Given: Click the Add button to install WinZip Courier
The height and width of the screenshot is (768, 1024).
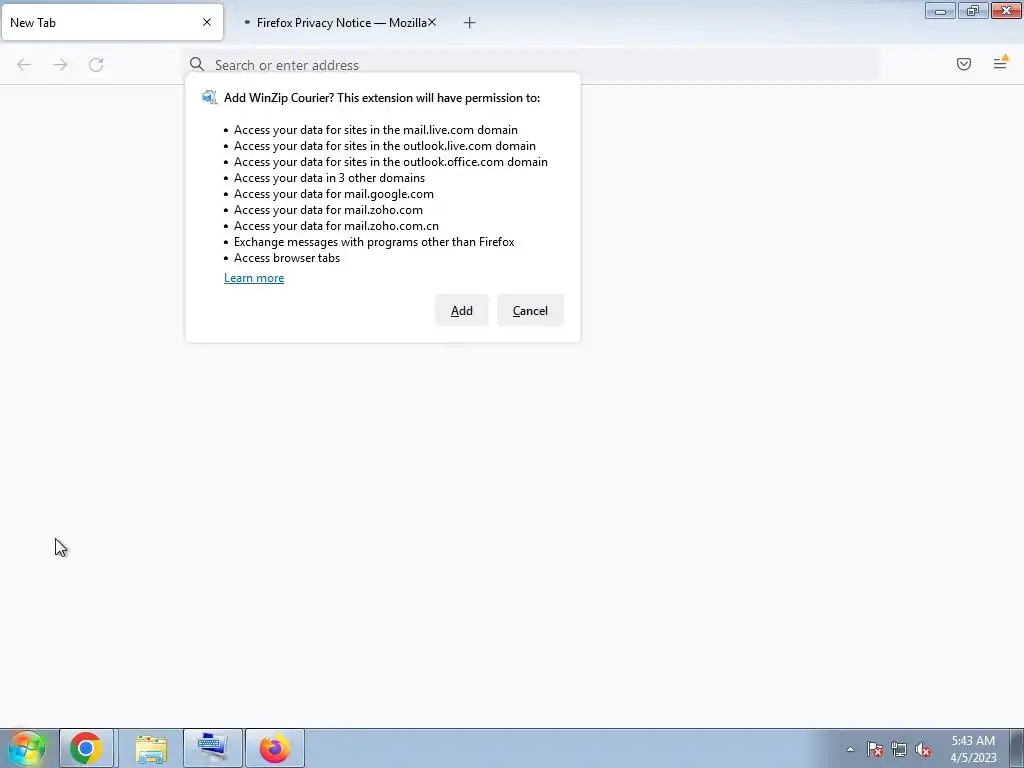Looking at the screenshot, I should click(461, 310).
